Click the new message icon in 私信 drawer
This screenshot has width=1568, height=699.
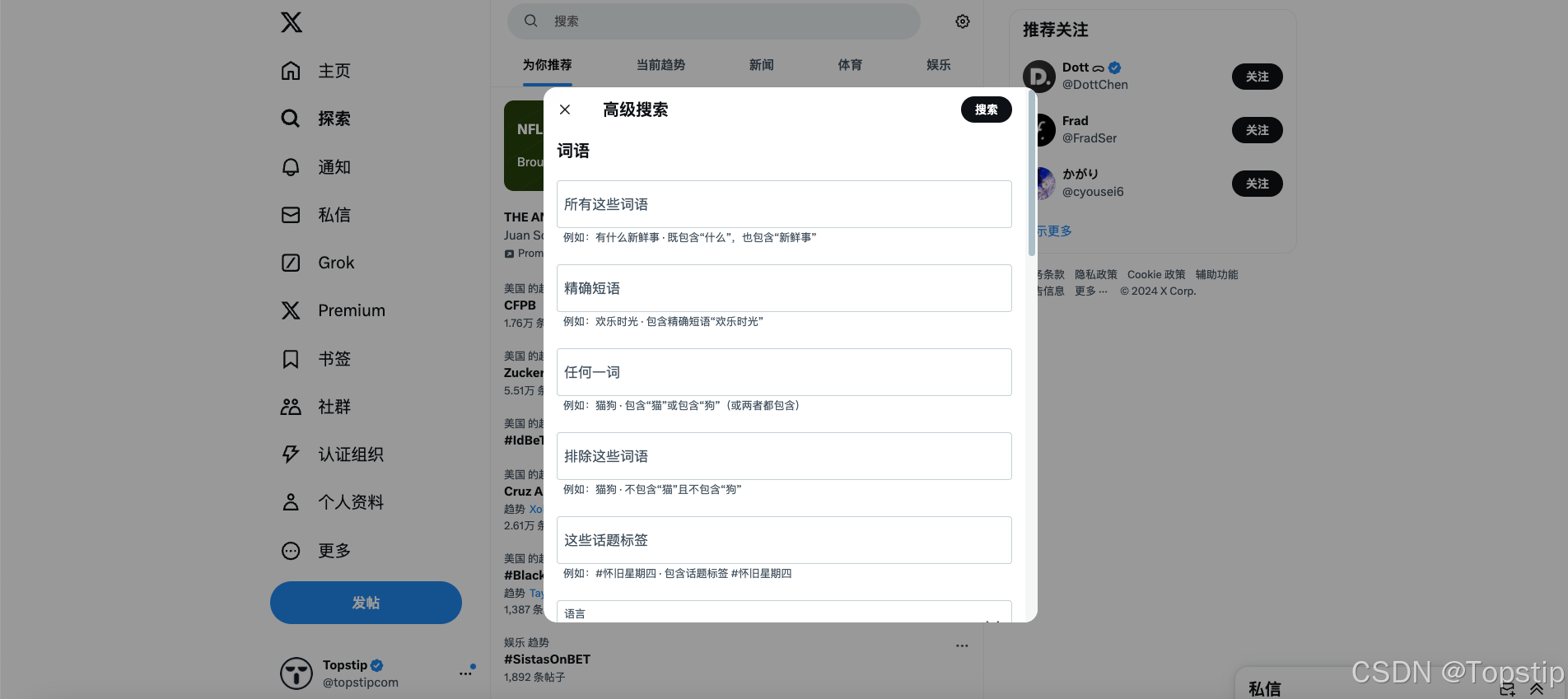click(1507, 690)
